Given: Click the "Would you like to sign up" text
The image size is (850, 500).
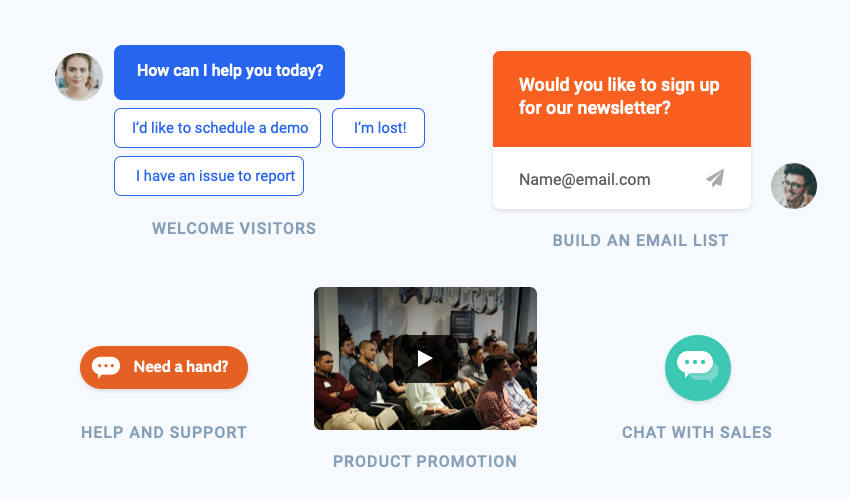Looking at the screenshot, I should 619,85.
